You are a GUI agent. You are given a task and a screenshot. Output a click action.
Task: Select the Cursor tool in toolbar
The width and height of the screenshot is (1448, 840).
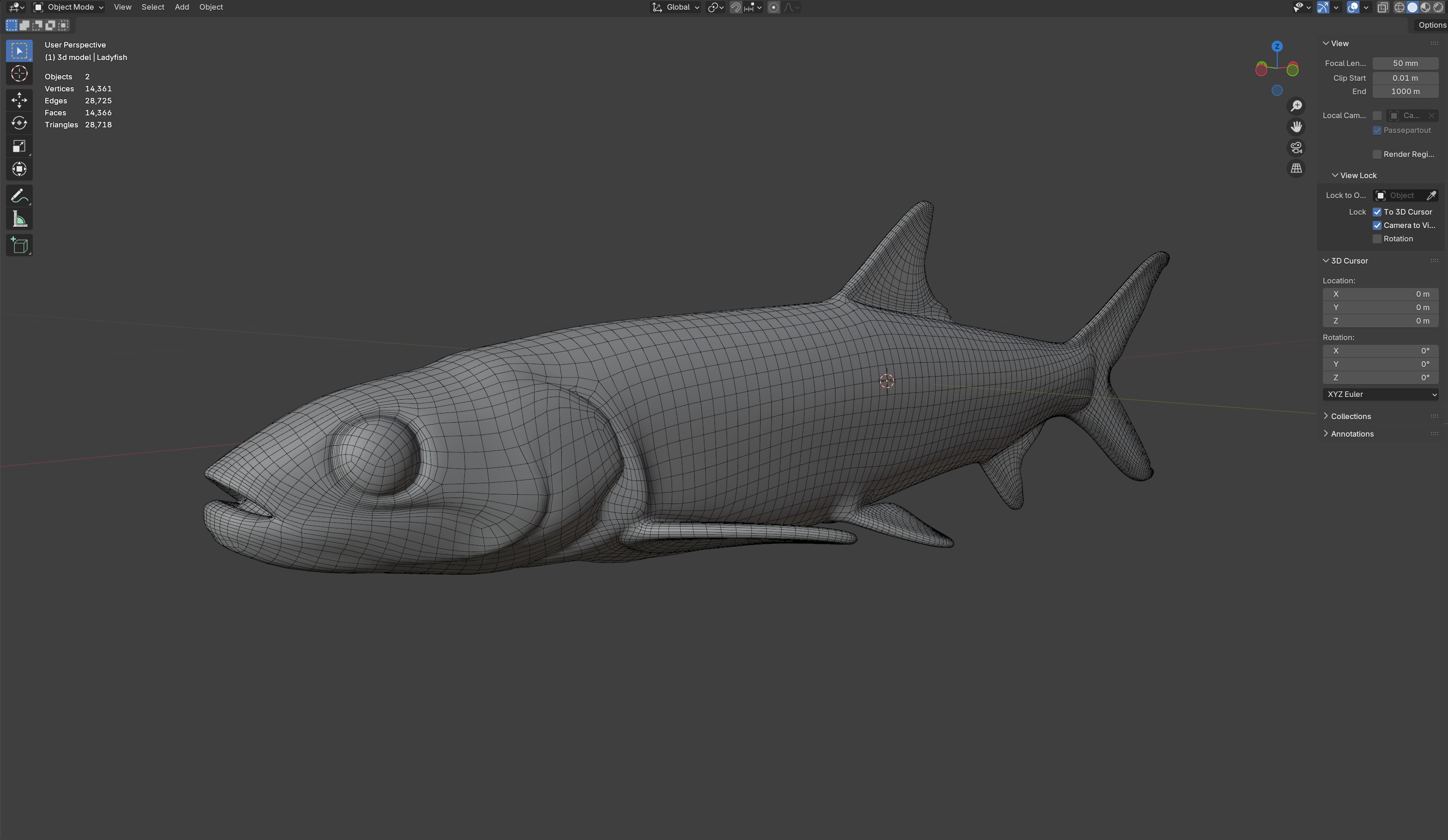19,73
